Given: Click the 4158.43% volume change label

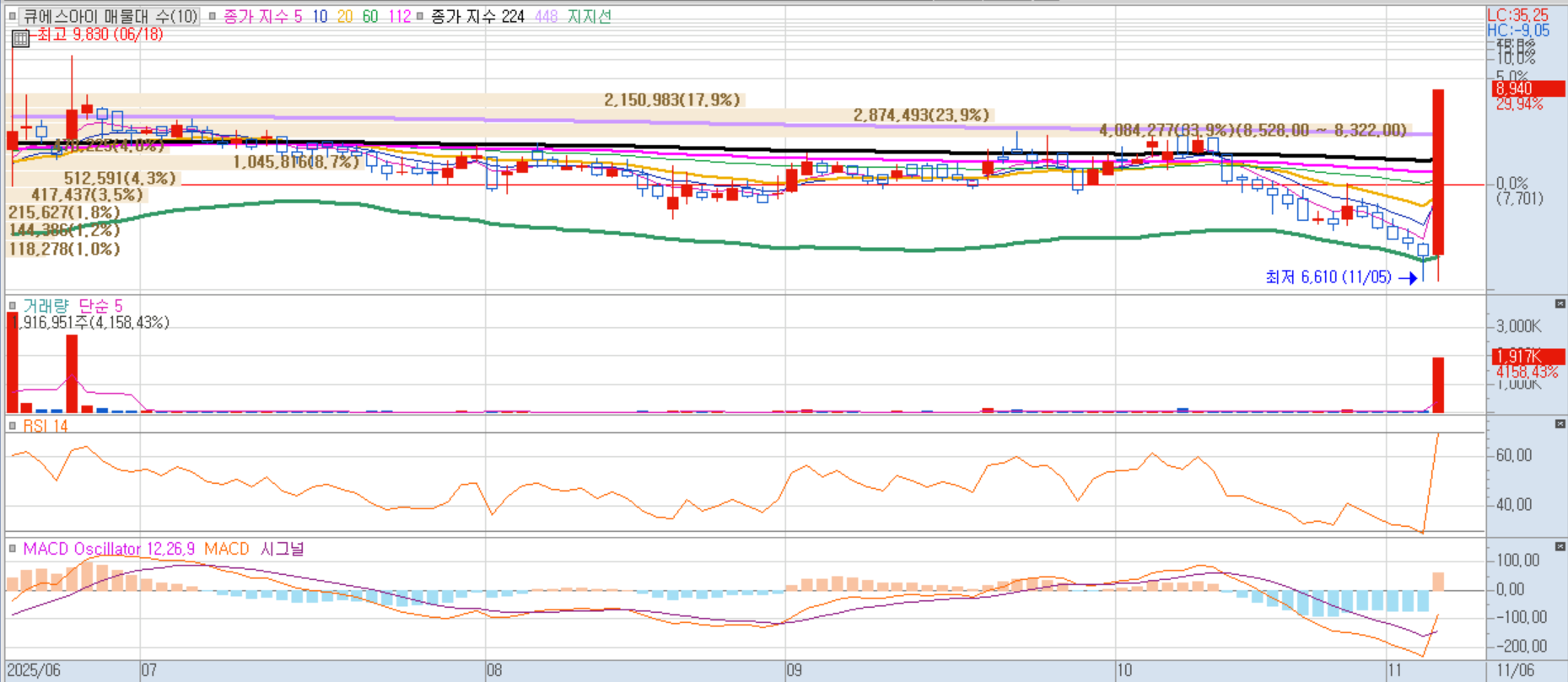Looking at the screenshot, I should pyautogui.click(x=1527, y=372).
